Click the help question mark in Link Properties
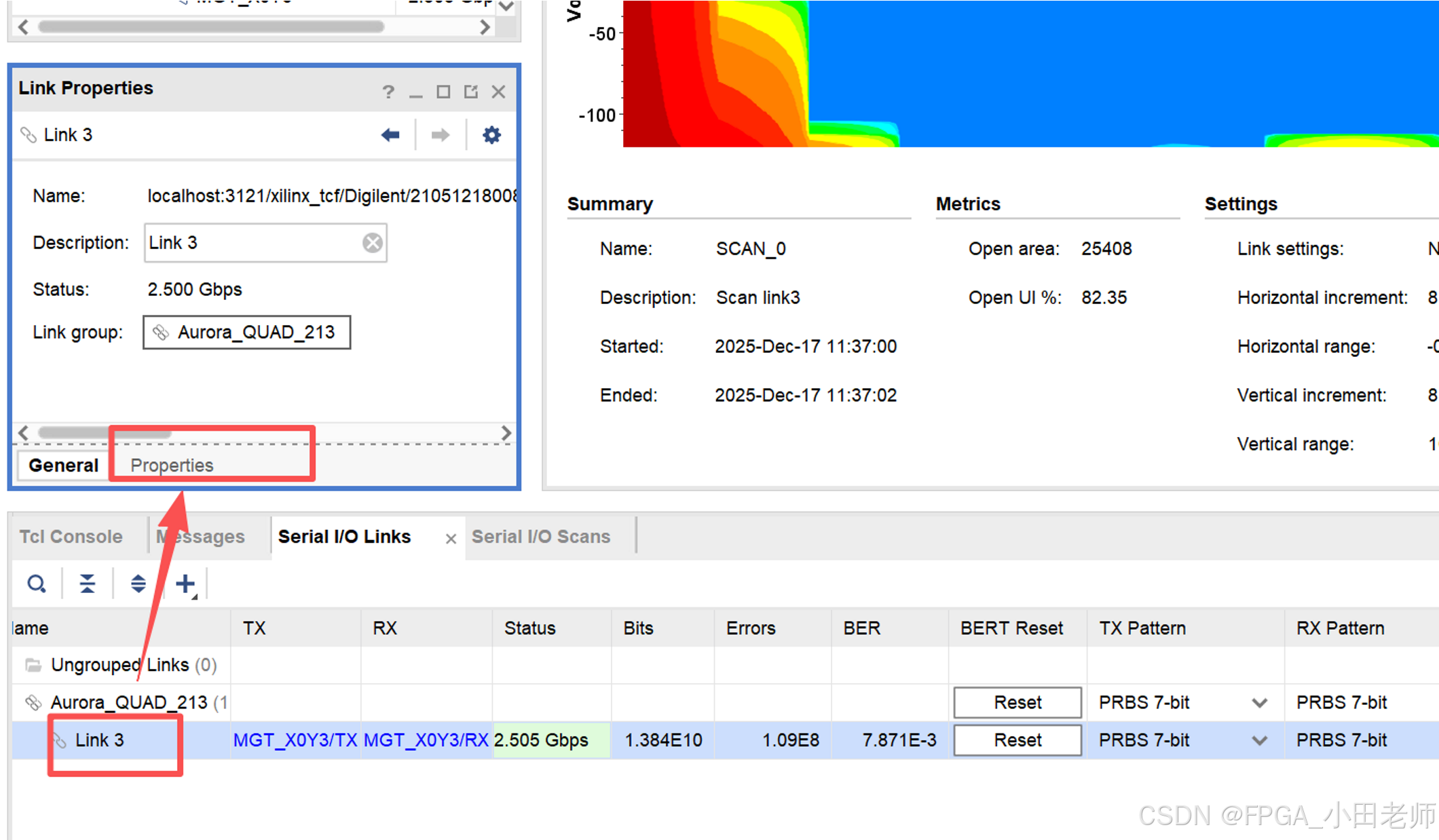This screenshot has height=840, width=1439. pos(388,92)
